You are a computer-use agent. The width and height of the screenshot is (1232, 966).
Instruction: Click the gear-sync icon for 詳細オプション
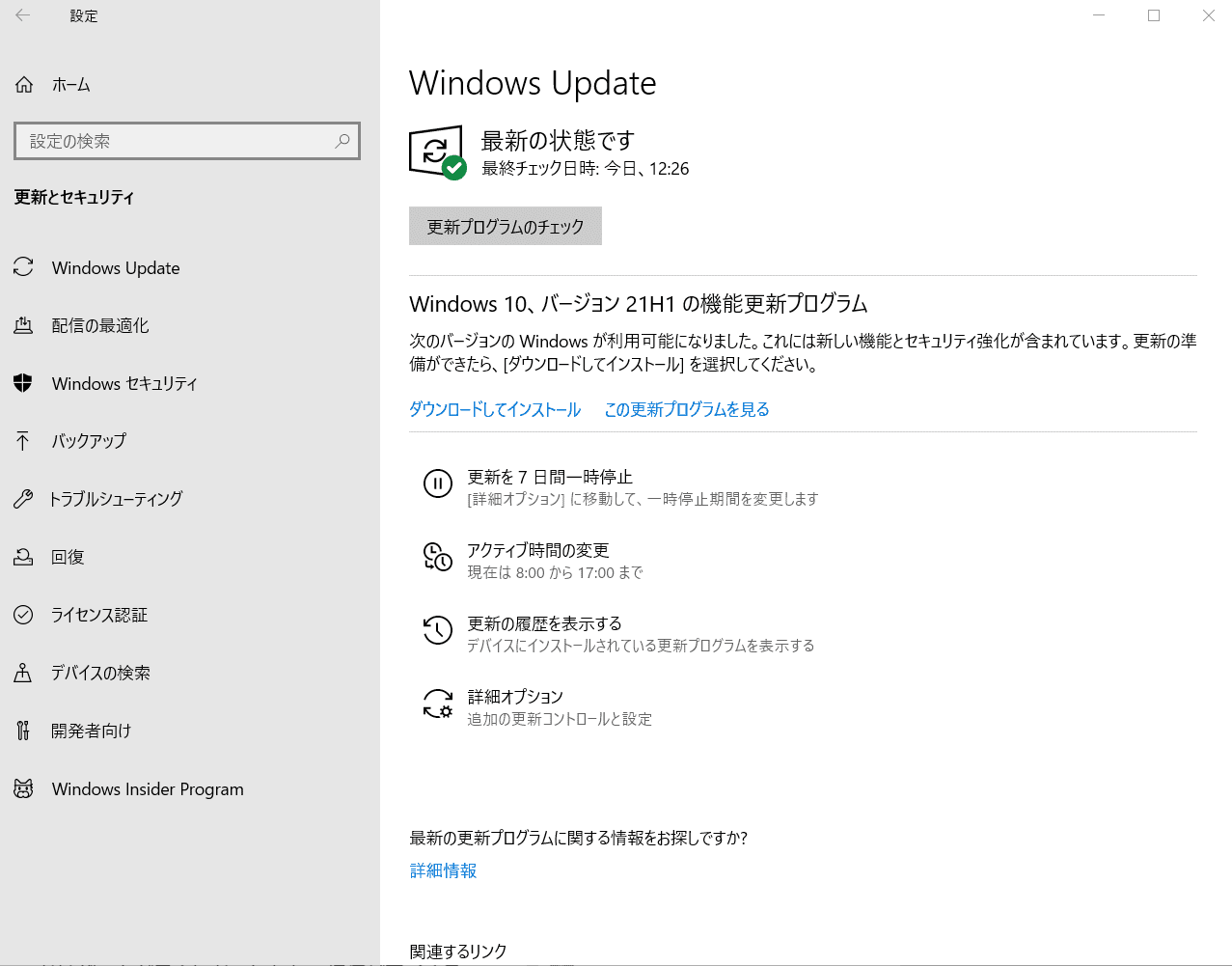pos(437,704)
